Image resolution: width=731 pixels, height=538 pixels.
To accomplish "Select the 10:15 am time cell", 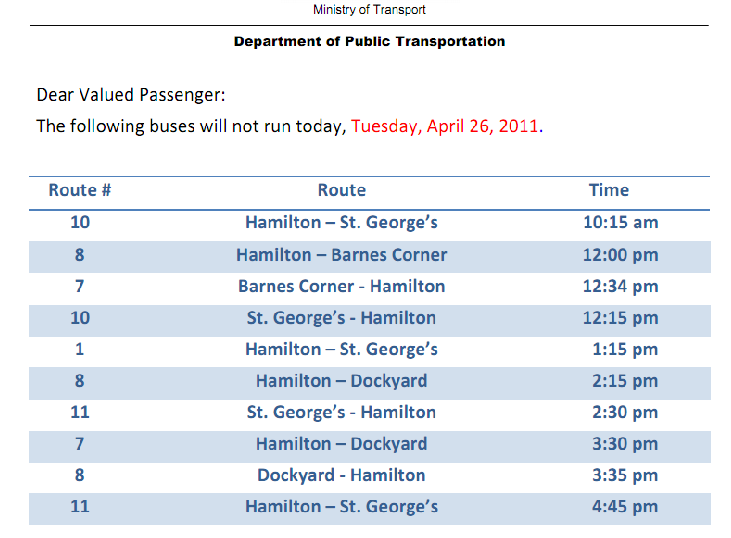I will tap(620, 222).
